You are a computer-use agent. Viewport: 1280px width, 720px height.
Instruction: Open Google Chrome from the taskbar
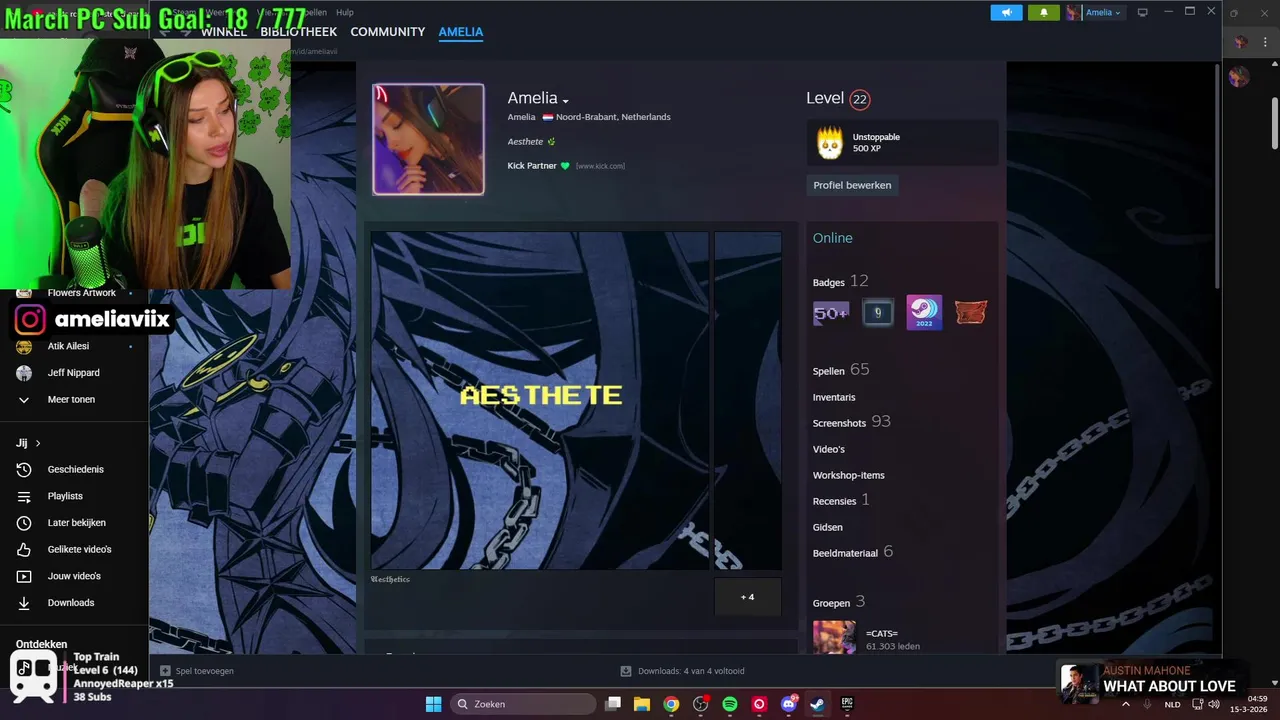point(671,704)
